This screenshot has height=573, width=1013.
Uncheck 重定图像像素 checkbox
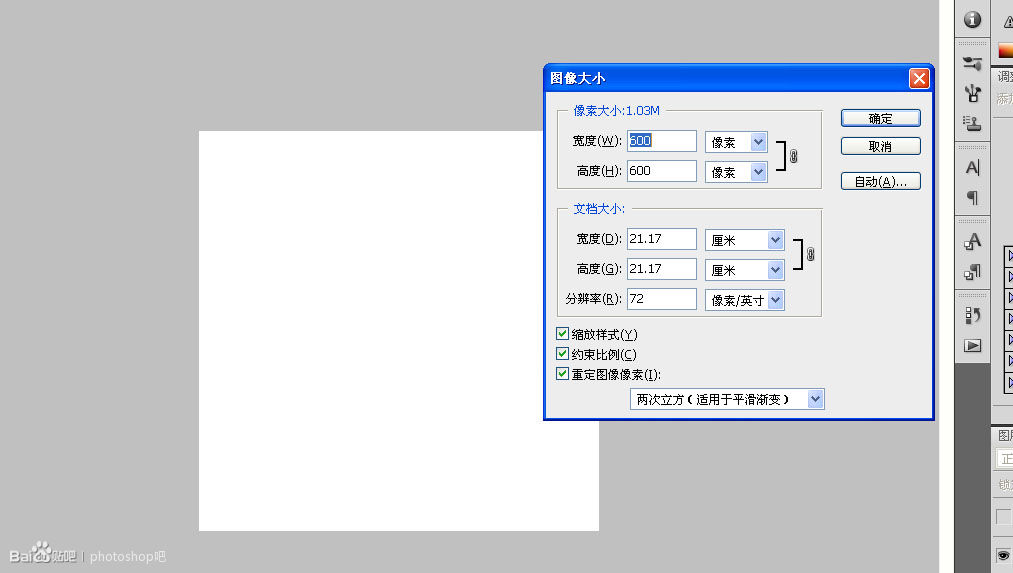tap(562, 373)
